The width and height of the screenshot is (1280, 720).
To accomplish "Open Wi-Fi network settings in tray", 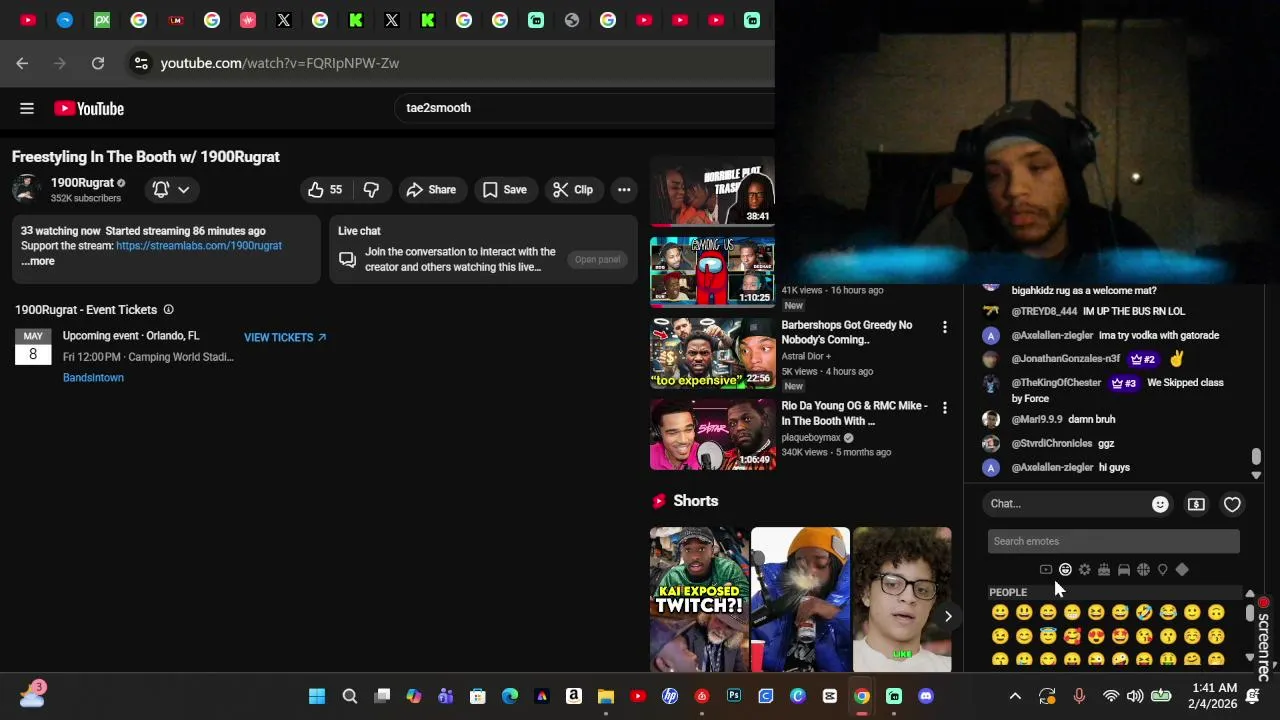I will pos(1111,696).
